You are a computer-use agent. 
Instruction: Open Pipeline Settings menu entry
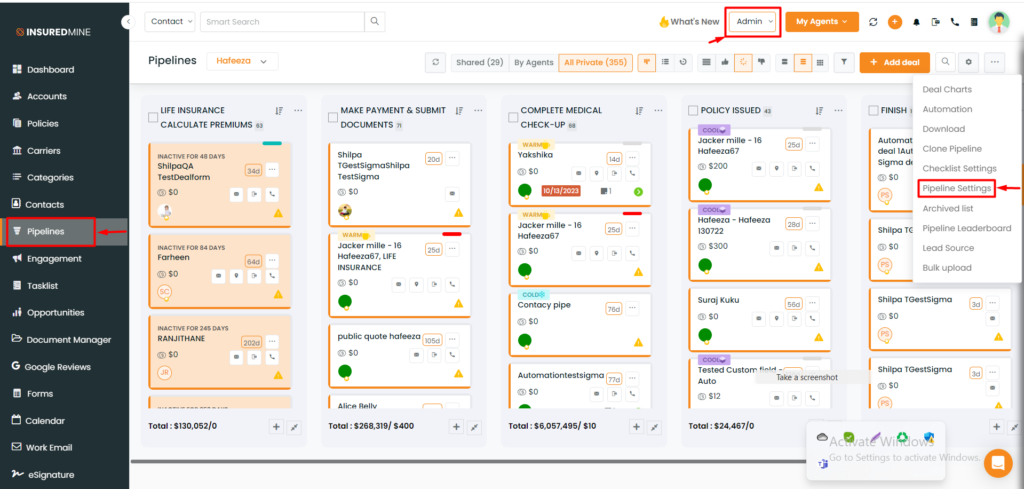[957, 189]
